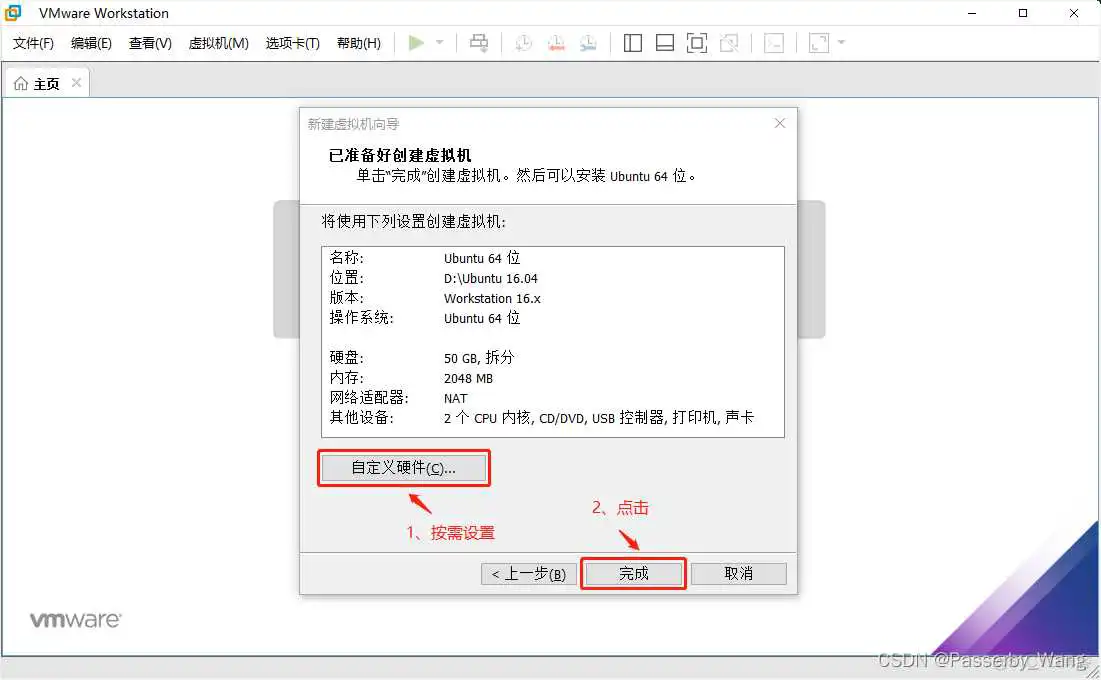Click the 完成 button to finish
Viewport: 1101px width, 680px height.
point(633,573)
